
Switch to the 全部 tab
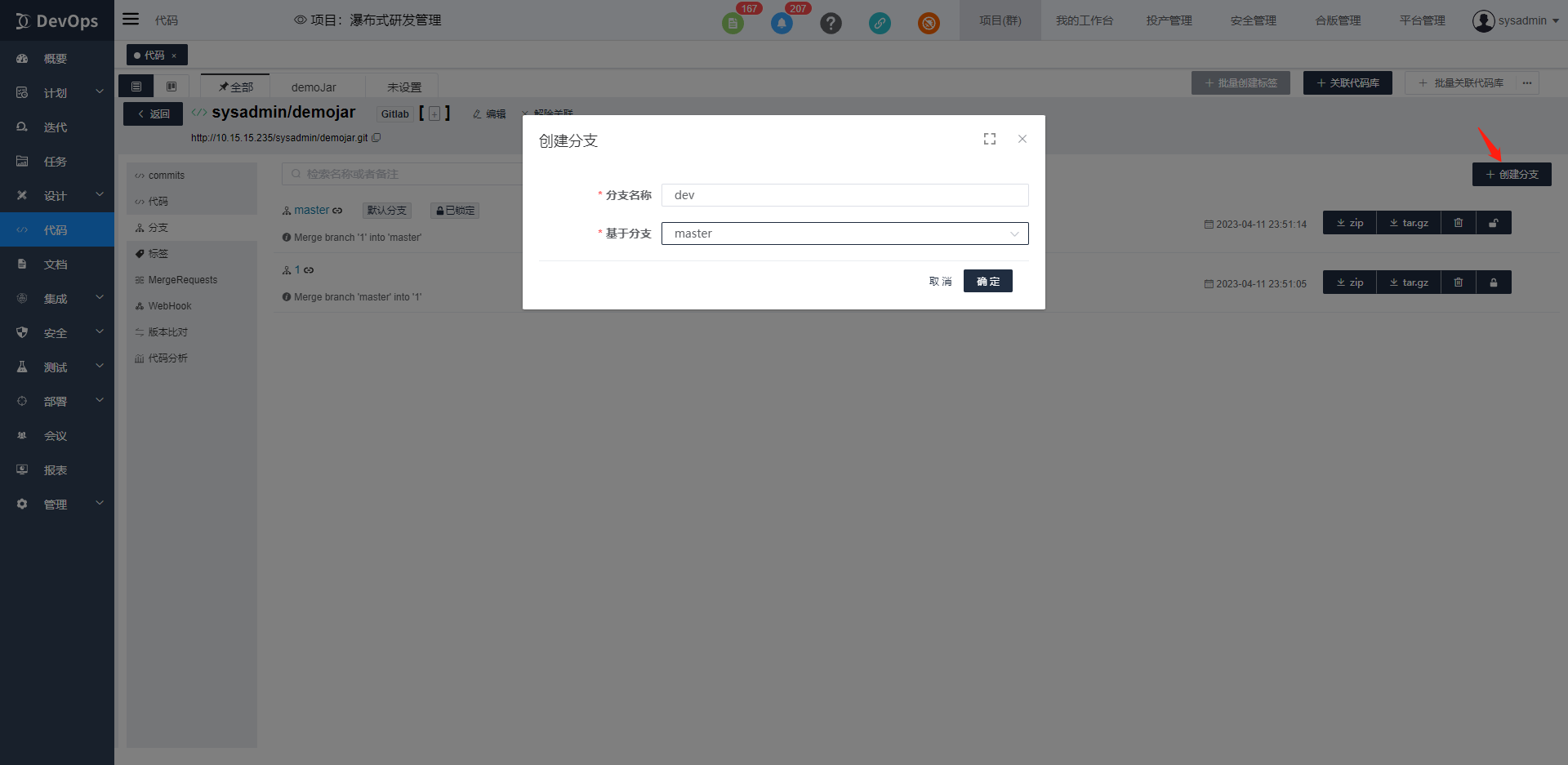click(236, 87)
